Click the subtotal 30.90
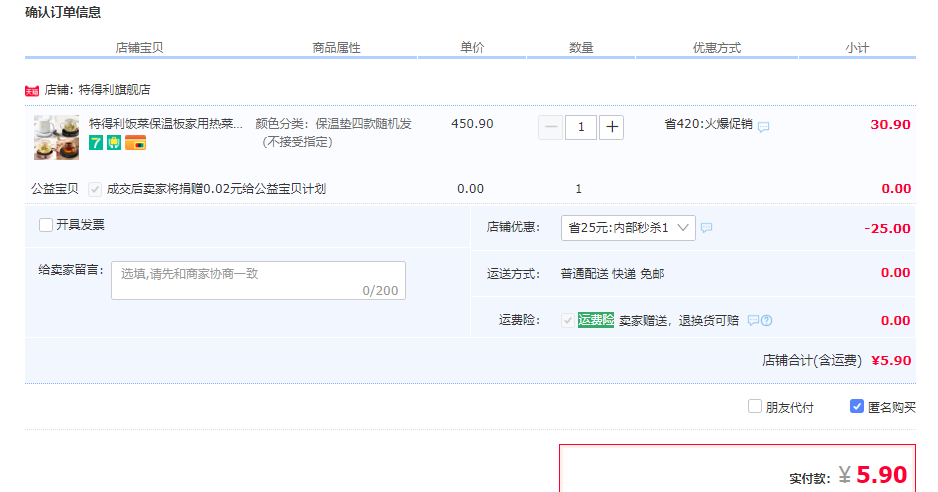Image resolution: width=938 pixels, height=492 pixels. click(x=890, y=124)
